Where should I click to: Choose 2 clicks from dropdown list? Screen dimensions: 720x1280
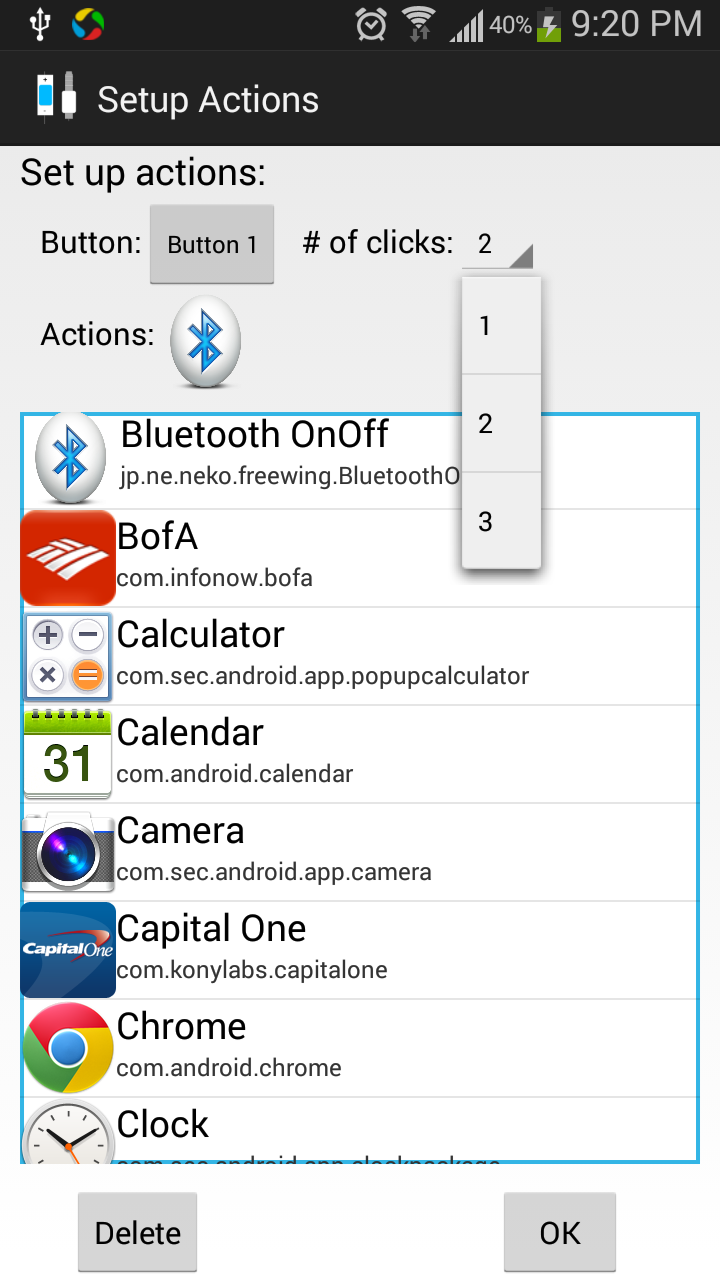[501, 424]
